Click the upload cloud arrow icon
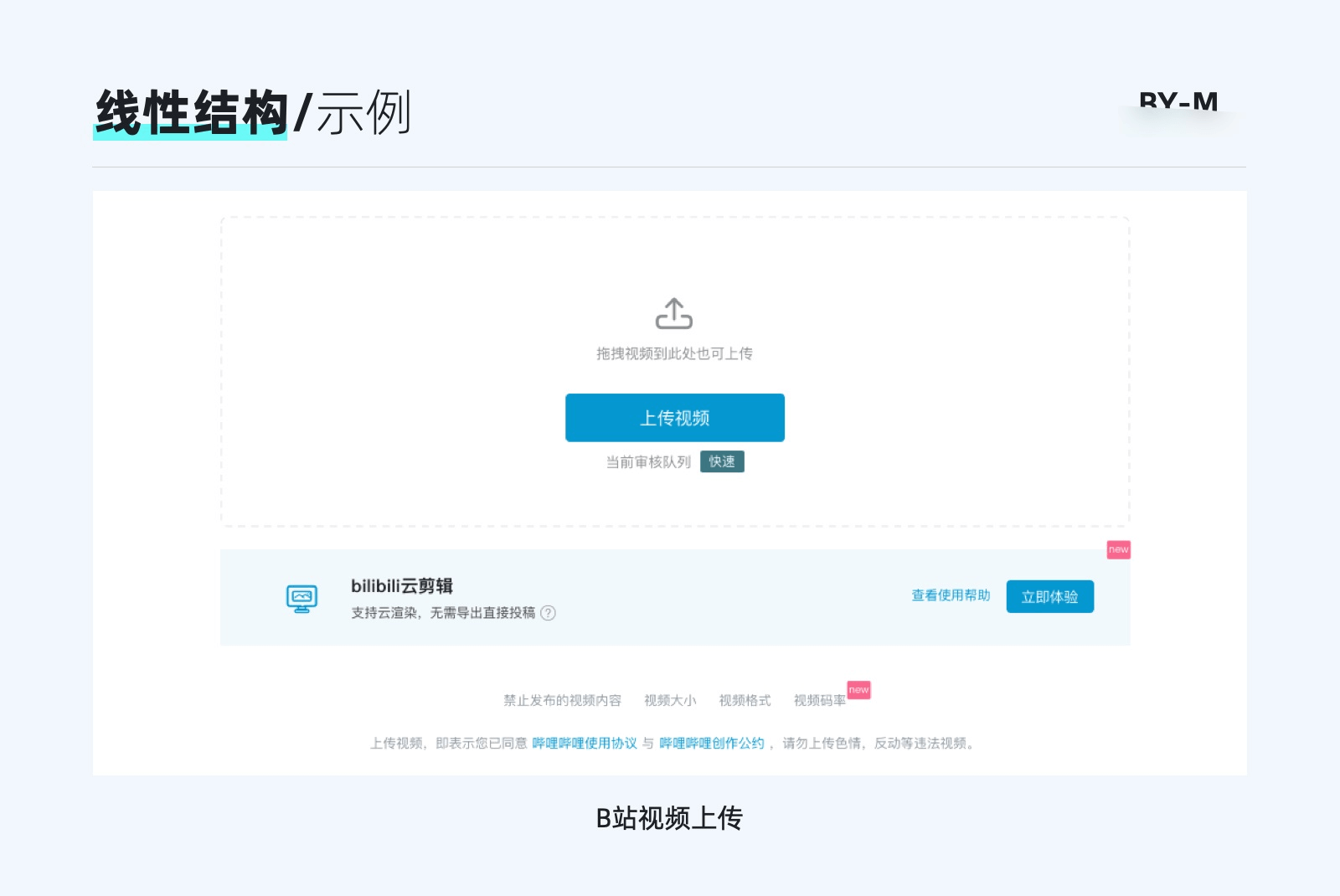 674,313
